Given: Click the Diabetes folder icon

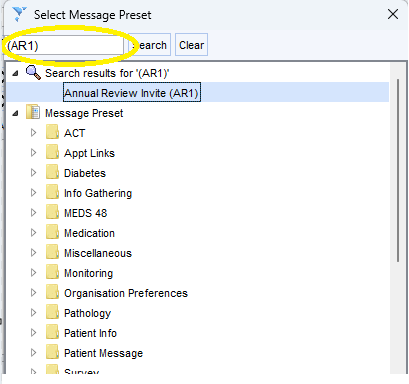Looking at the screenshot, I should pos(53,172).
